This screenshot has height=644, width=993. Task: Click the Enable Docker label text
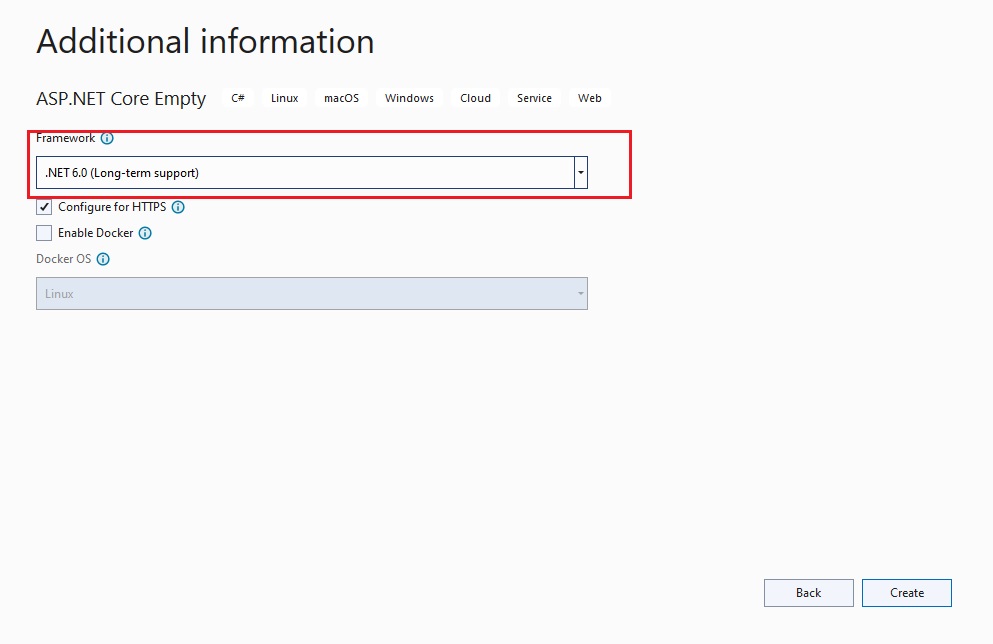tap(96, 233)
